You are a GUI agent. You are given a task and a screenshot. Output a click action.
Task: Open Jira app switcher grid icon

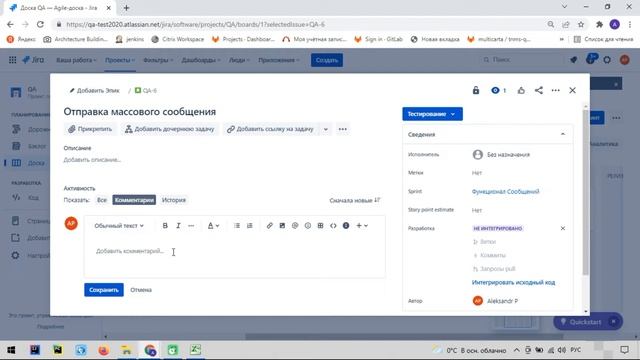pyautogui.click(x=13, y=60)
